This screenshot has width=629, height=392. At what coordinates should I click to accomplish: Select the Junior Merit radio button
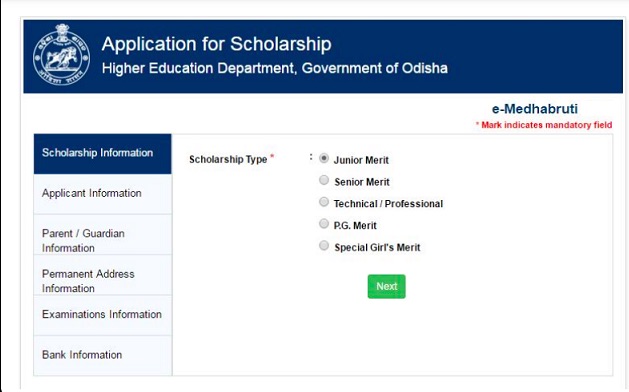coord(324,158)
